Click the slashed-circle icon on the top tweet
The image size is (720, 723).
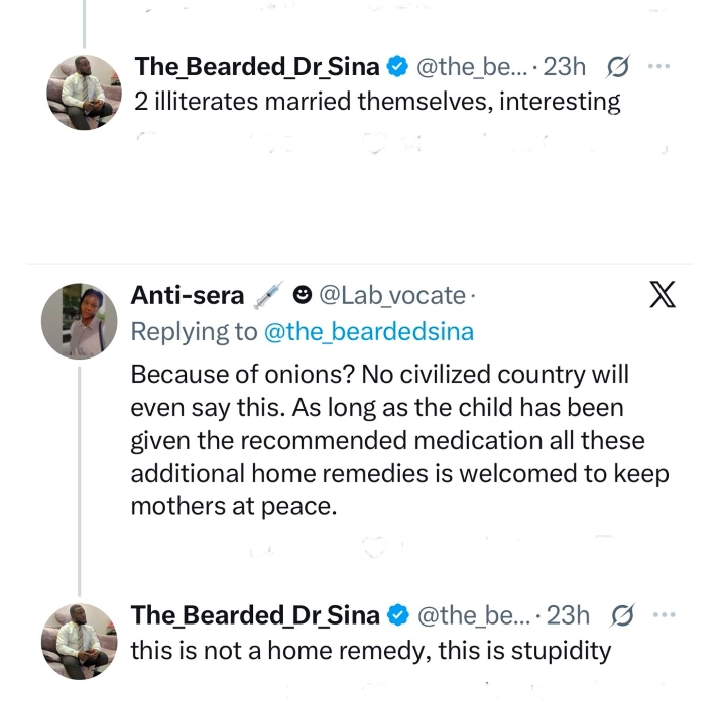click(617, 67)
